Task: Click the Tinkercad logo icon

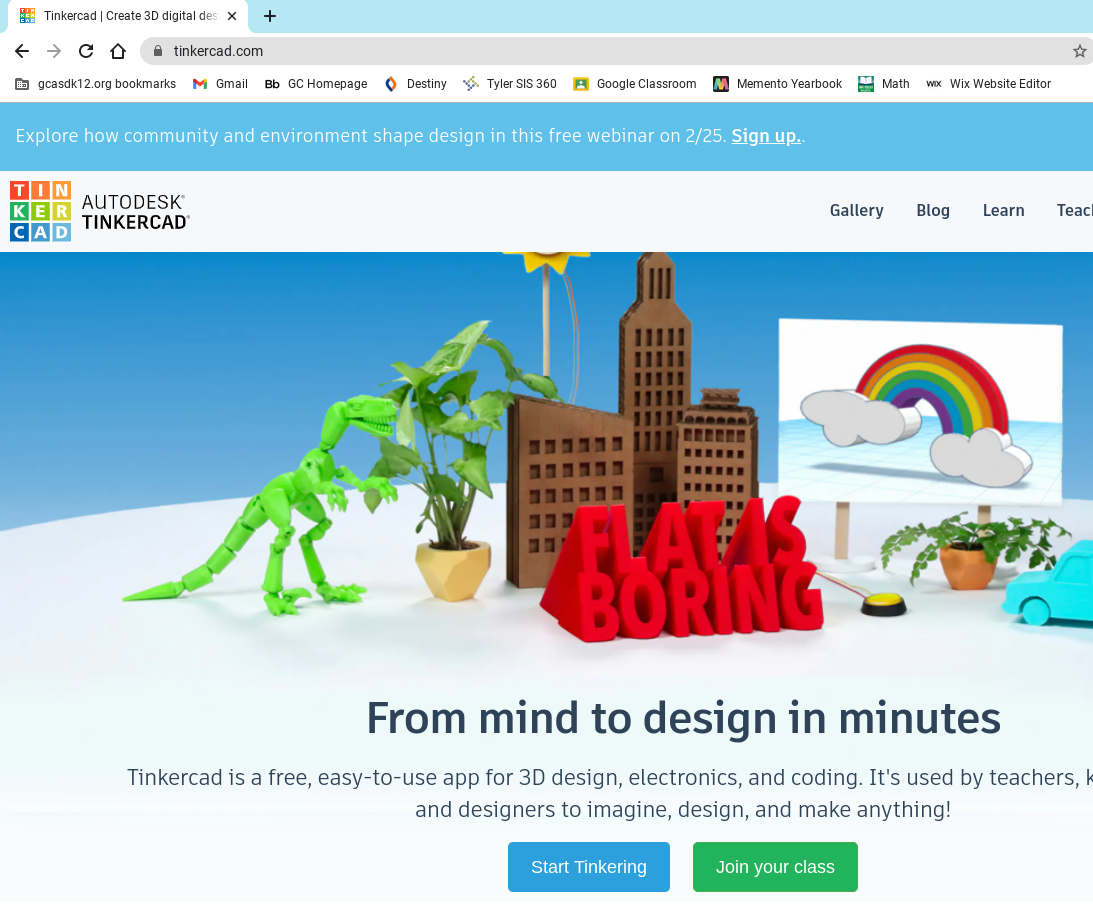Action: [x=40, y=210]
